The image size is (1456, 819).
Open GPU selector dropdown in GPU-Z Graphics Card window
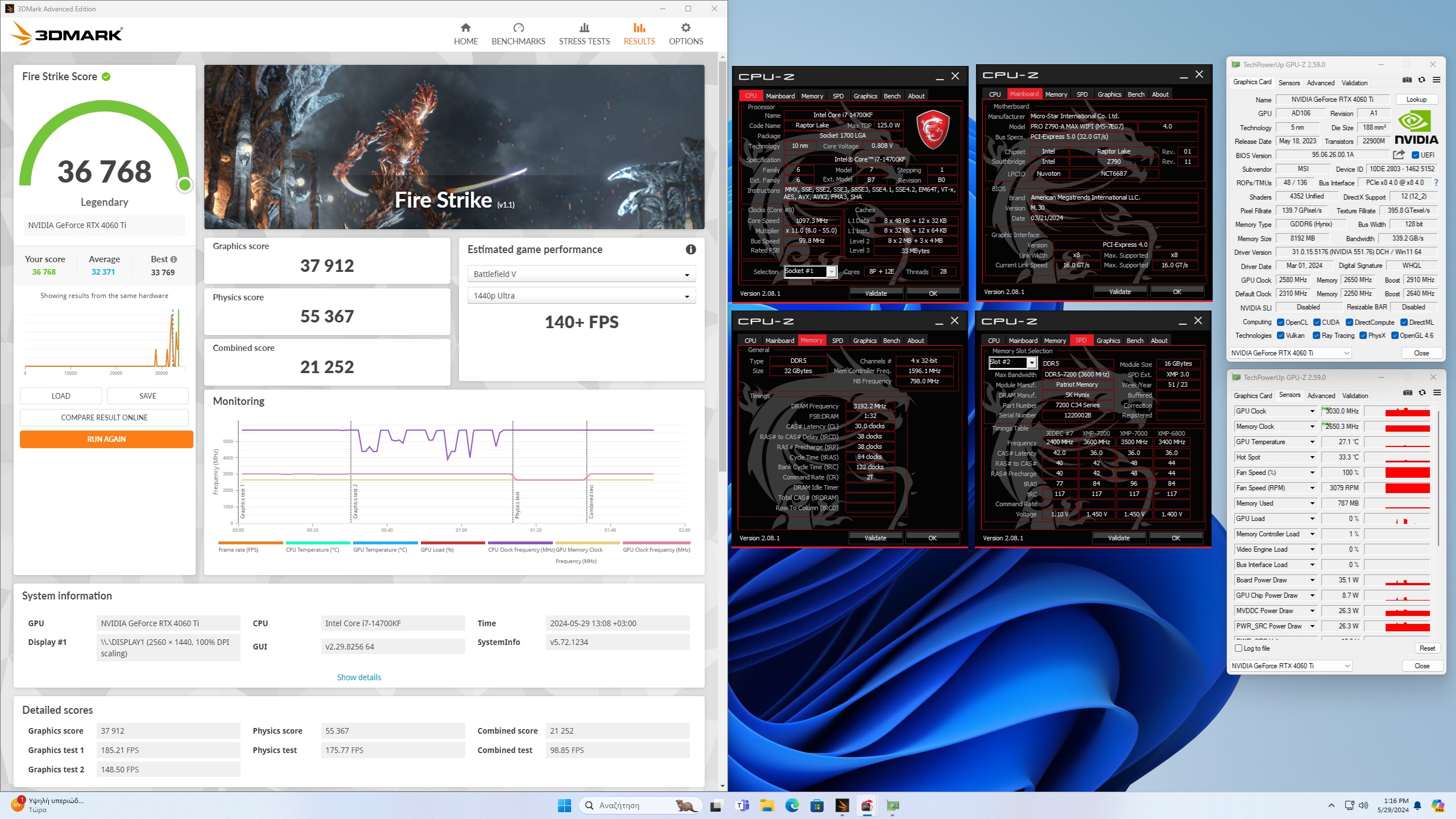click(1290, 353)
